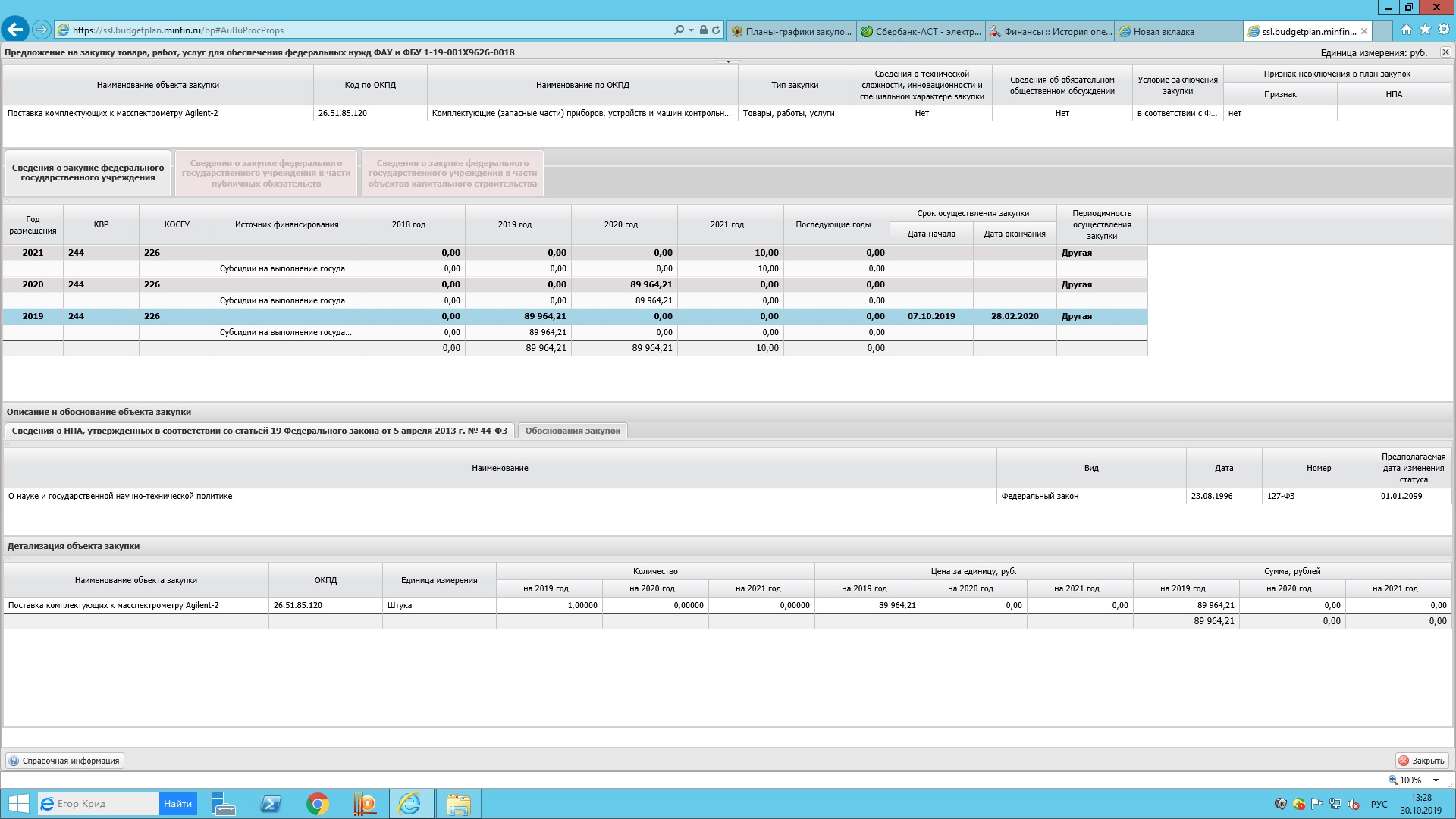Open Справочная информация button
The height and width of the screenshot is (819, 1456).
[x=64, y=761]
